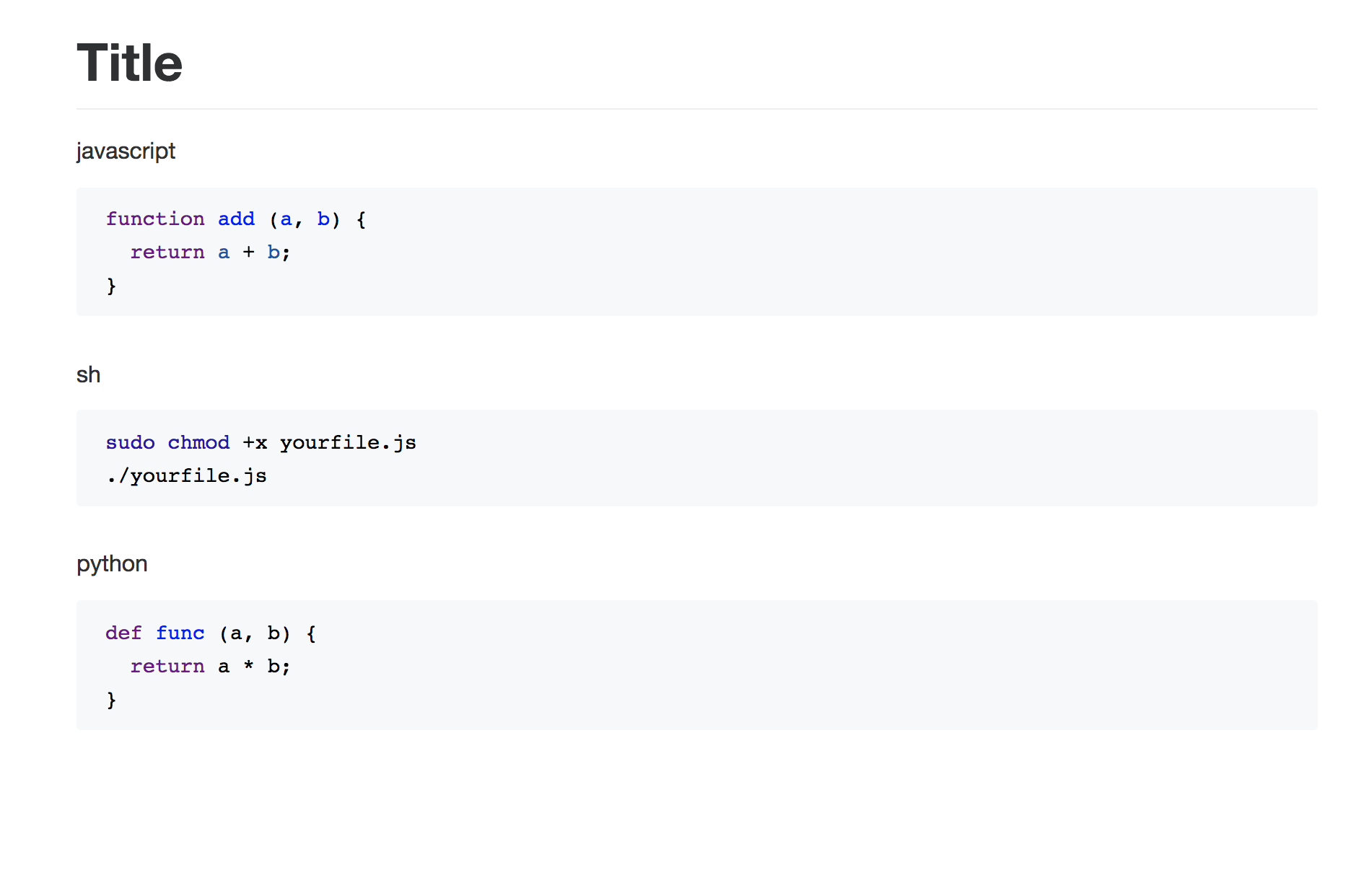Click the "return a * b;" code line
Image resolution: width=1348 pixels, height=896 pixels.
(x=210, y=666)
